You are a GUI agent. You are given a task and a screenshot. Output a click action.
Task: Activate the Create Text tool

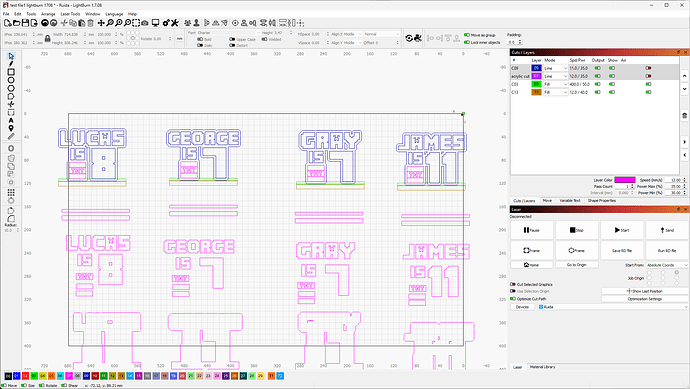(x=11, y=120)
